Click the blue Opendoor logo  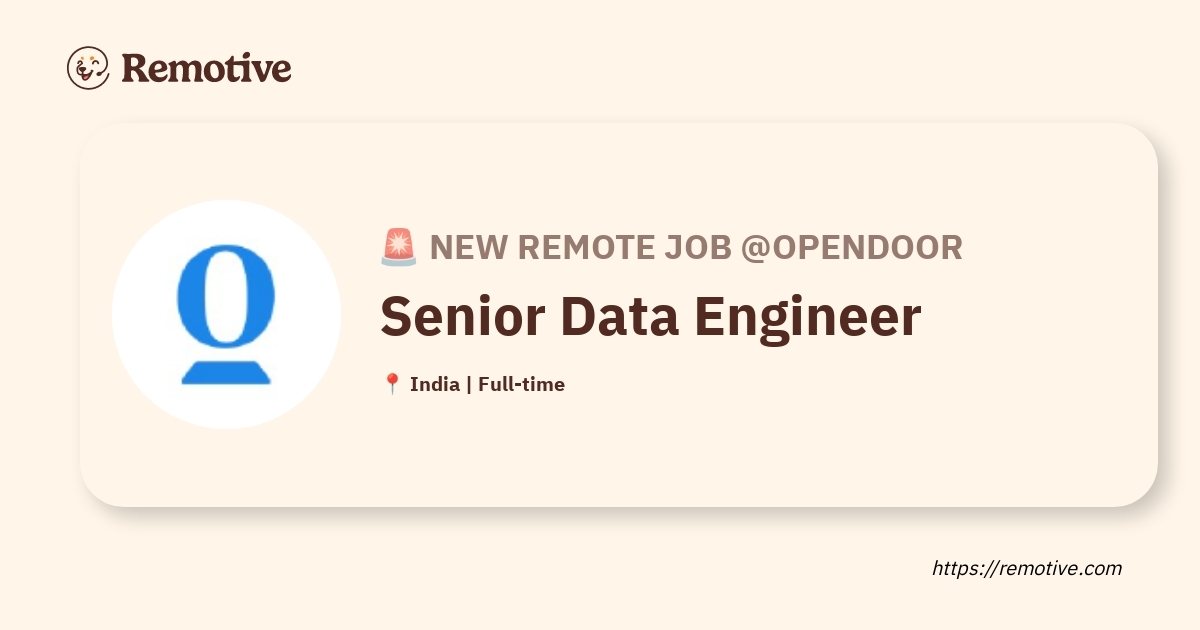226,314
